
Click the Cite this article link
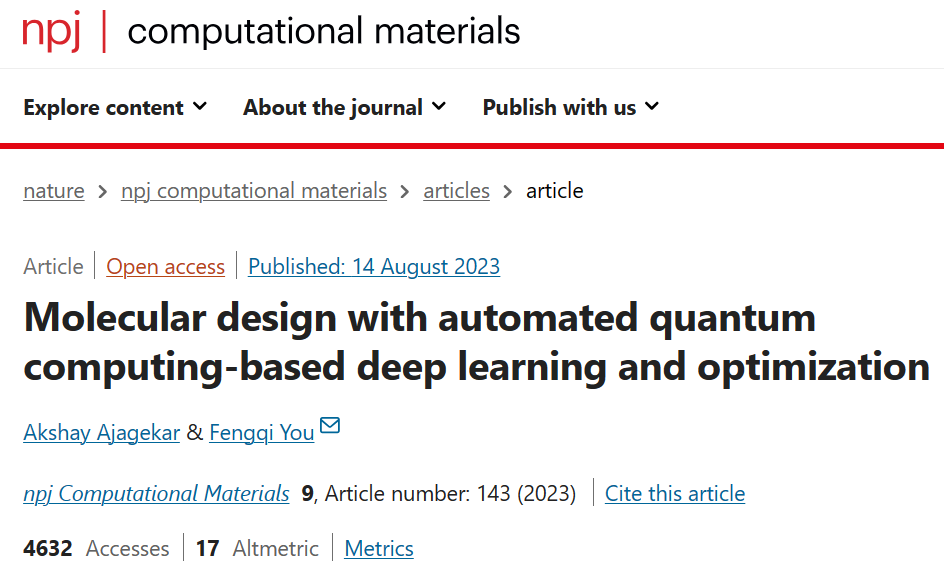click(x=675, y=493)
